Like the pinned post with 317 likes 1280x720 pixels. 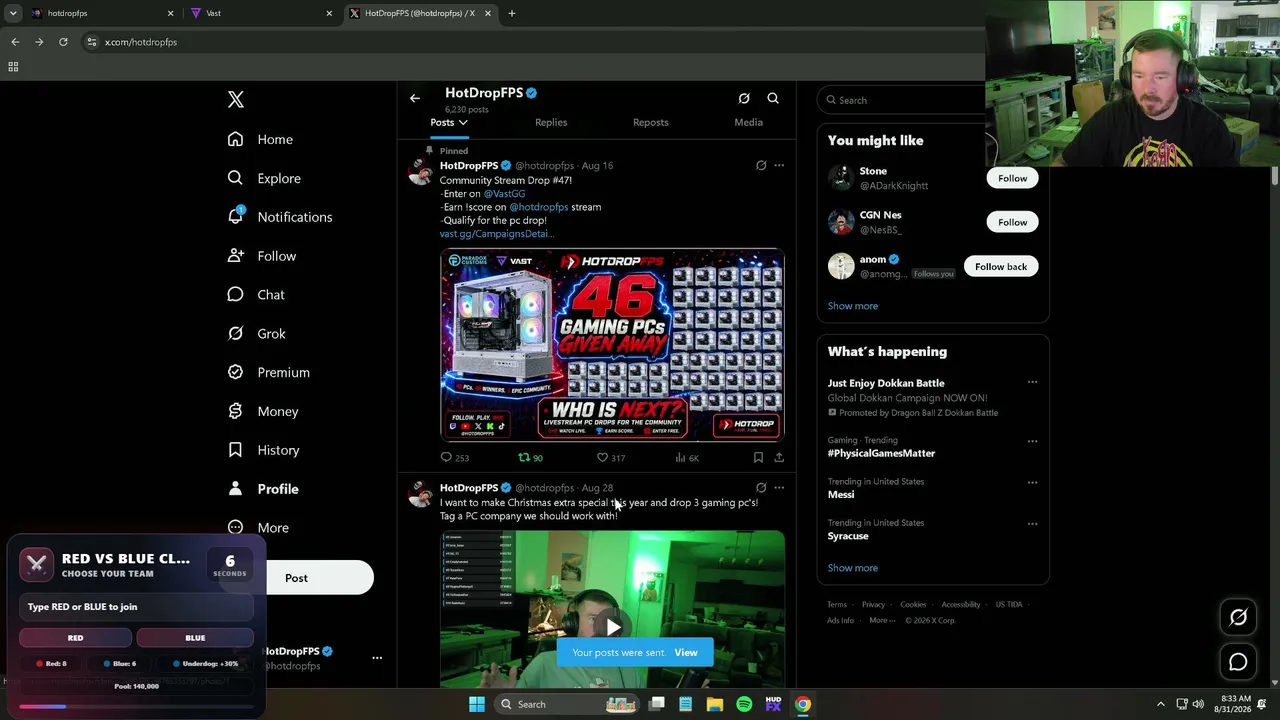point(610,458)
